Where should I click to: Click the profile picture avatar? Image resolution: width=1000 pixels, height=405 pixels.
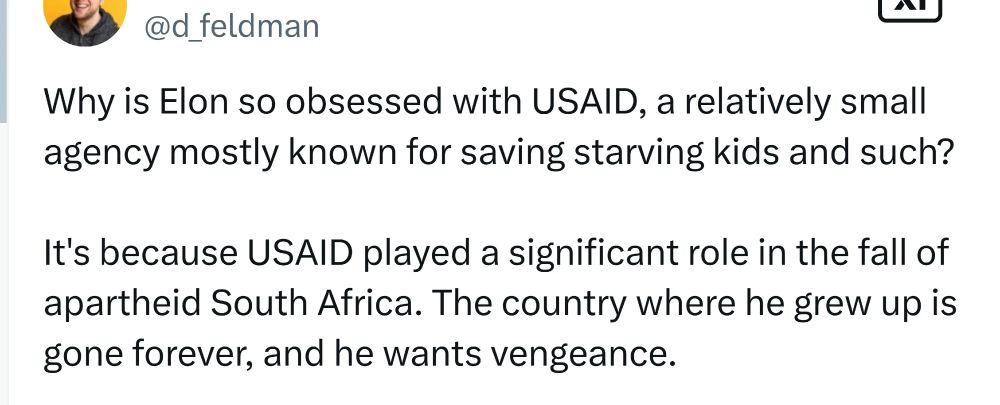coord(86,17)
